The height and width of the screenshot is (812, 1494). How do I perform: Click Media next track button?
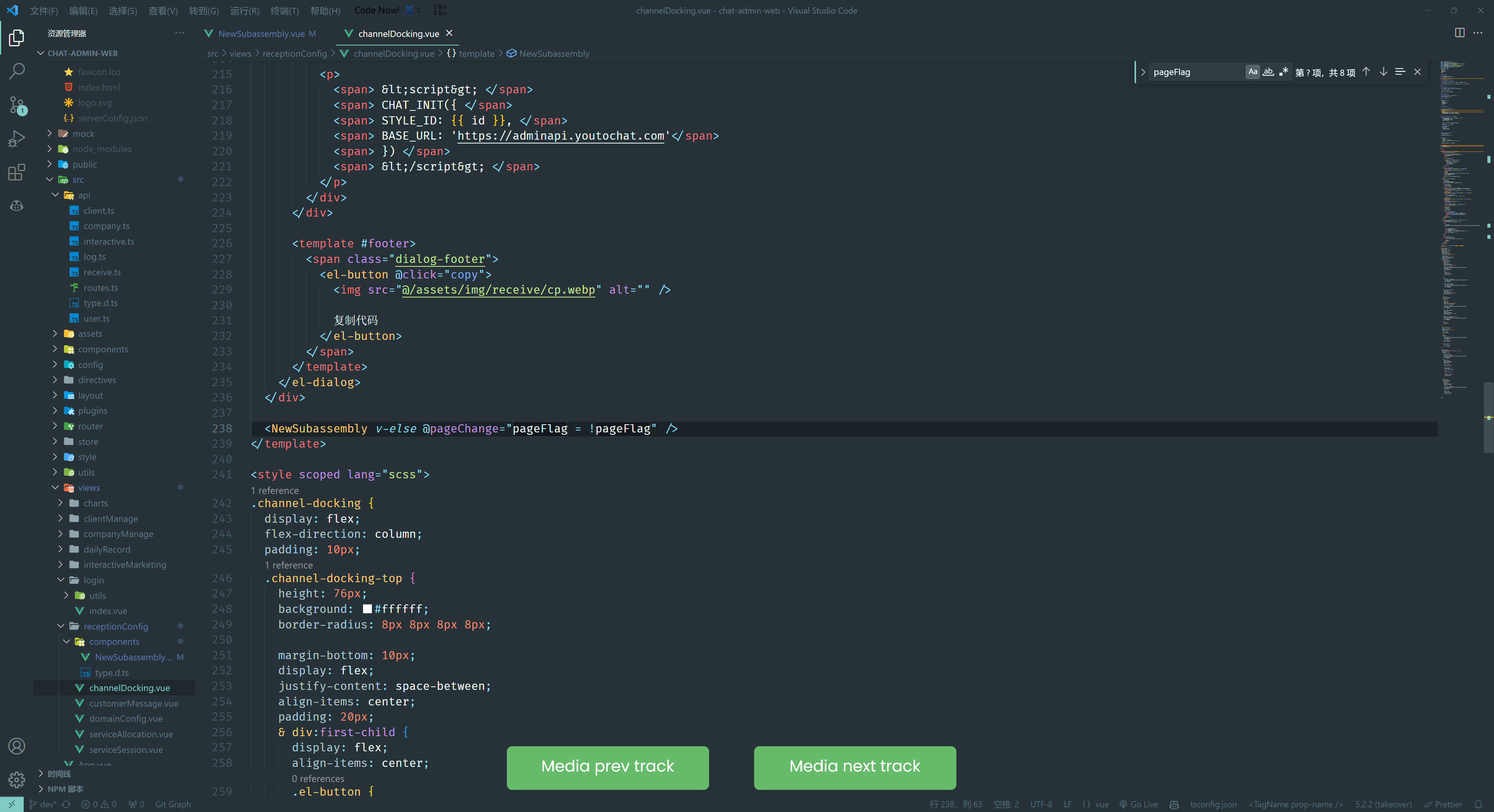(854, 767)
